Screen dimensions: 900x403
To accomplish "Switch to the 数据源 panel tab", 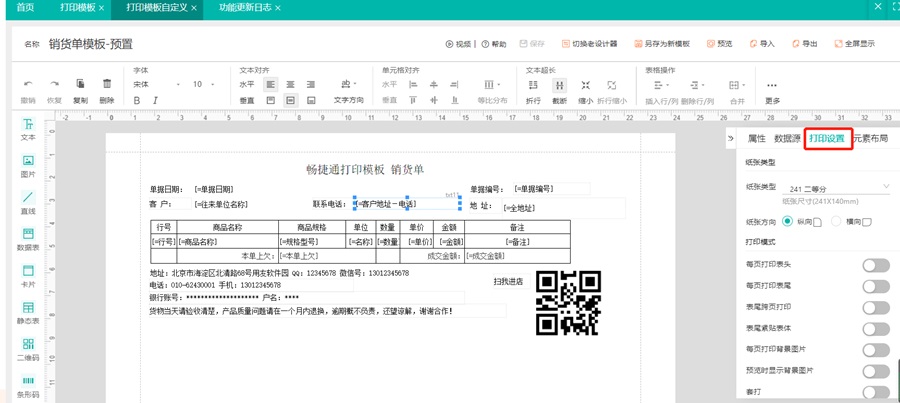I will click(786, 138).
